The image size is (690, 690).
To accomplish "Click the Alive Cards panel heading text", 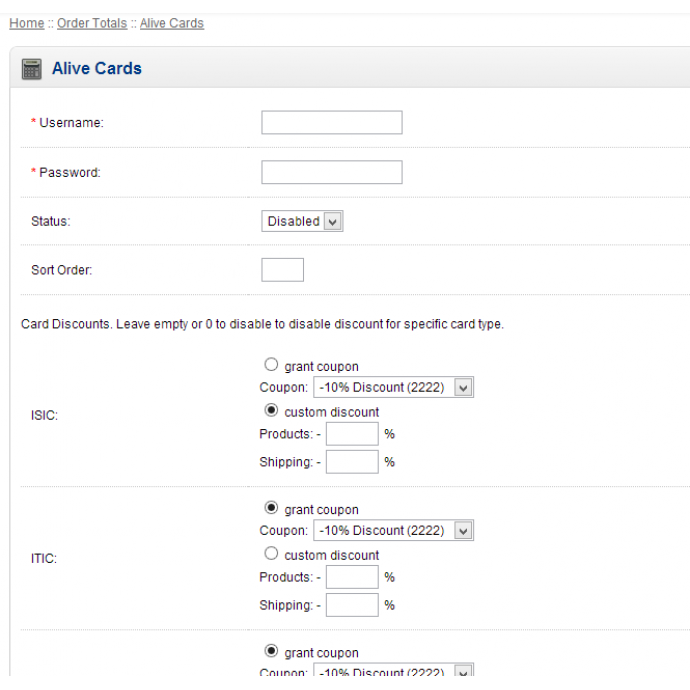I will 97,69.
